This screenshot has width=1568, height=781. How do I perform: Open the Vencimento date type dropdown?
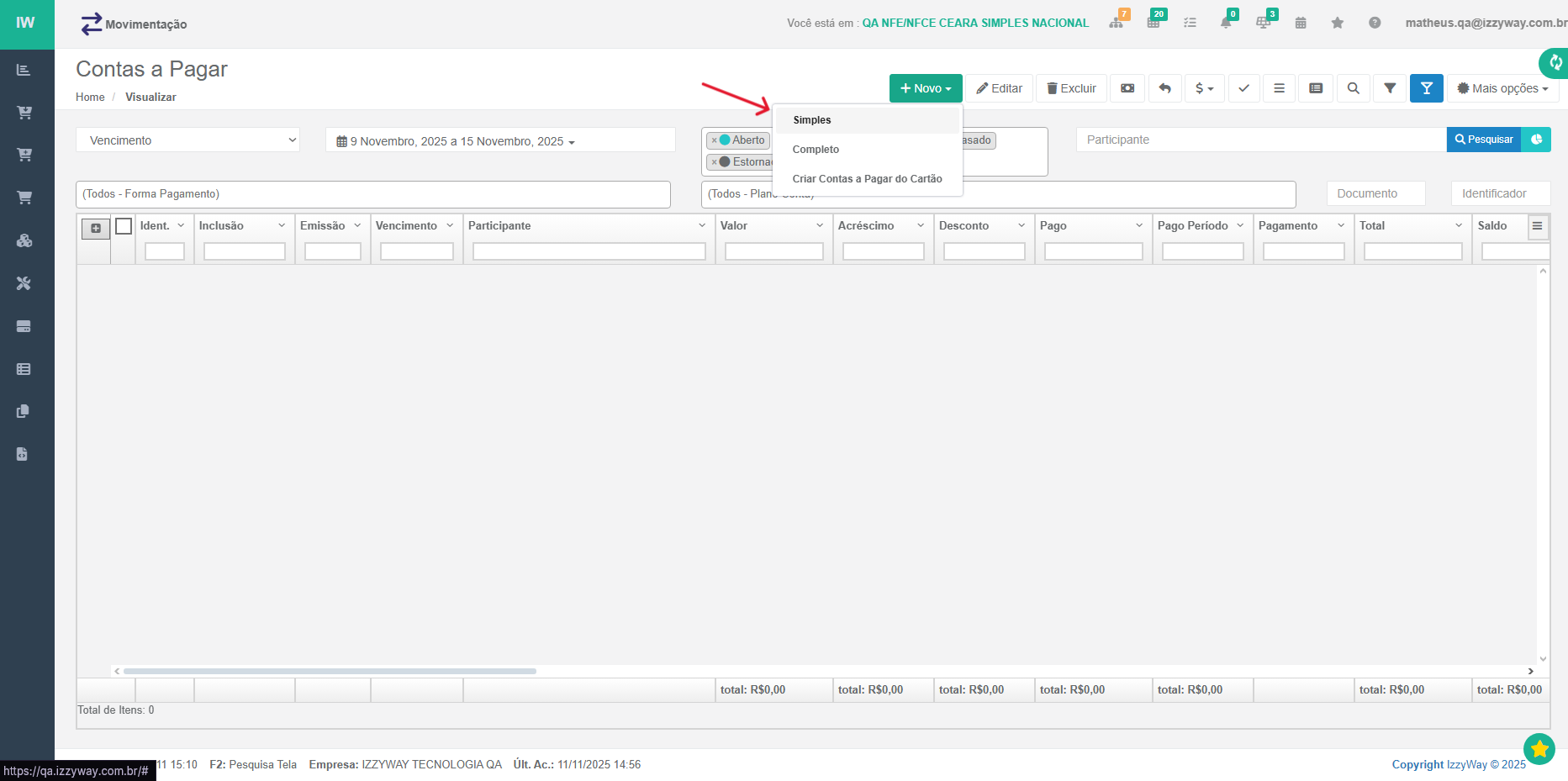click(187, 140)
